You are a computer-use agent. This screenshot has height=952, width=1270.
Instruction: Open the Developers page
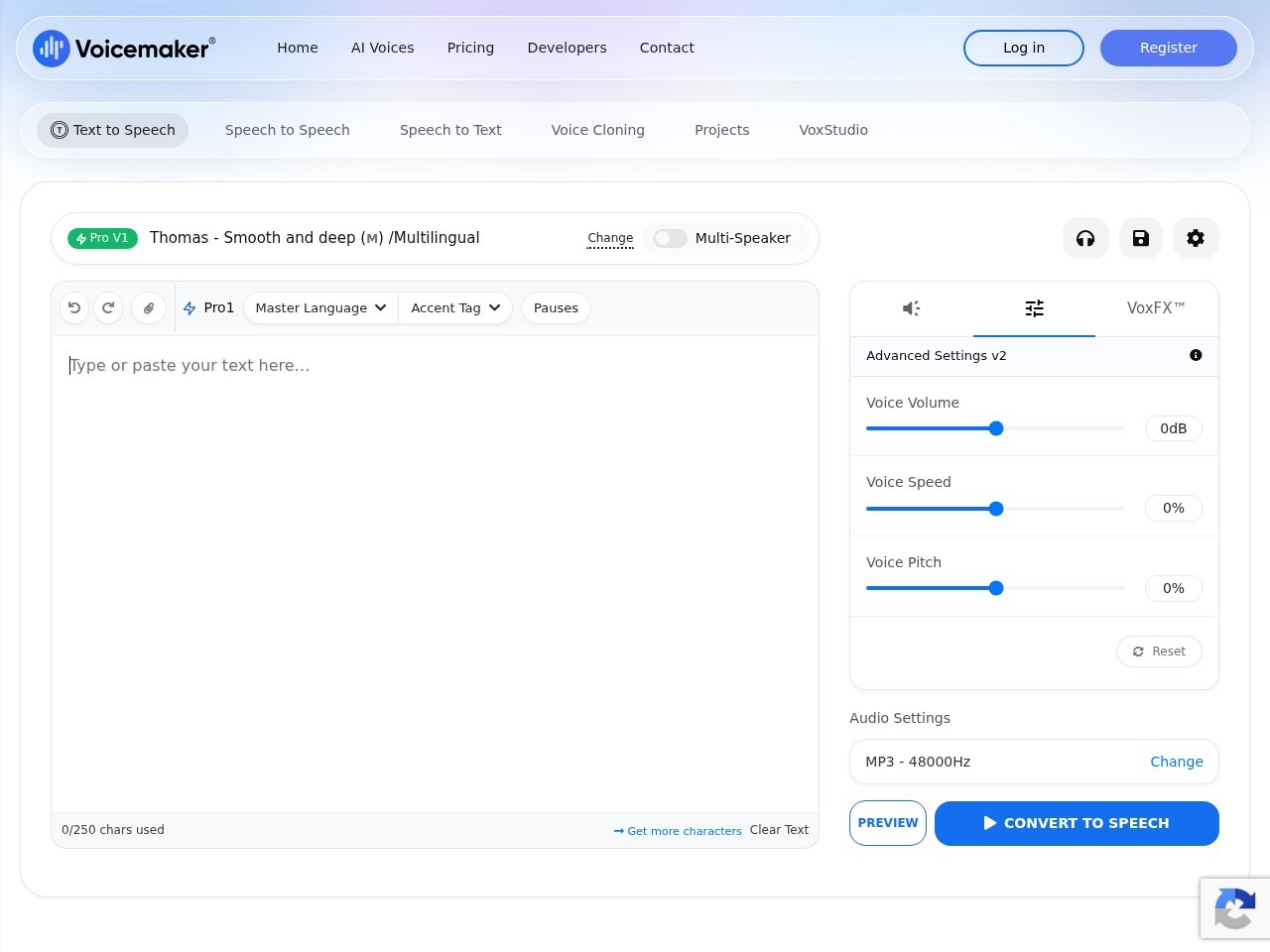(x=567, y=48)
